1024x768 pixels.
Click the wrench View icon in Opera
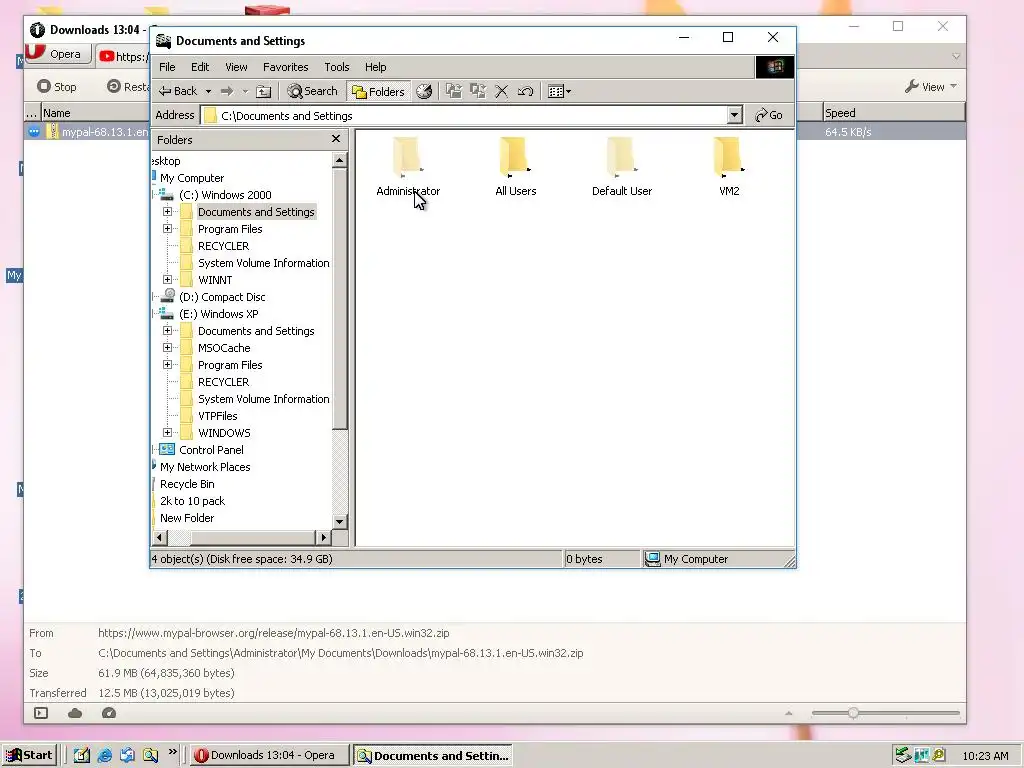coord(912,86)
